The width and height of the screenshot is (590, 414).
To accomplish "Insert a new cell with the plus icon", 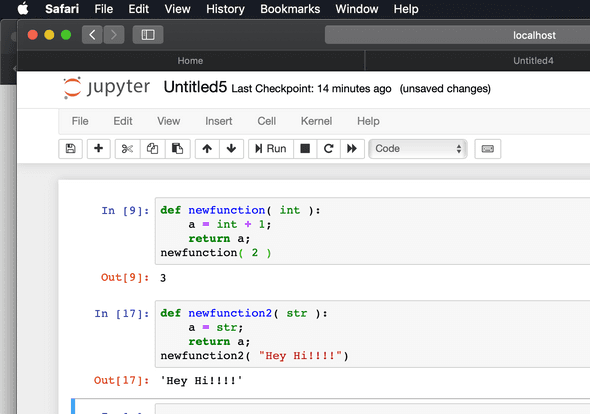I will coord(99,149).
